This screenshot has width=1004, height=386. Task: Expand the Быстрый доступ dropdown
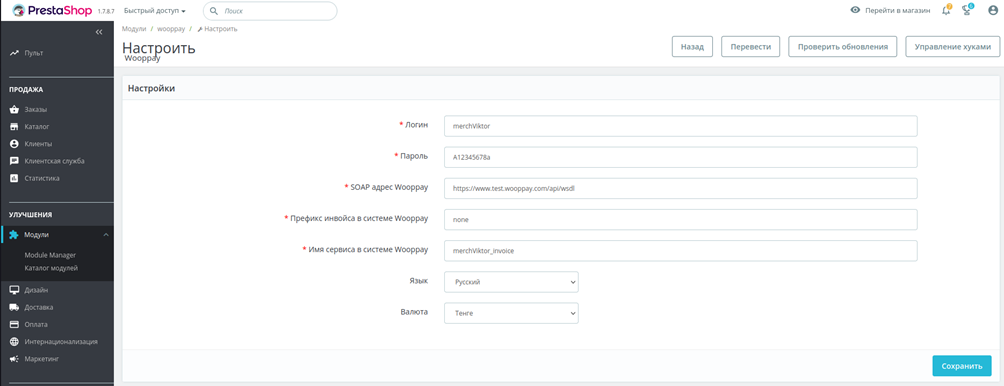point(154,11)
